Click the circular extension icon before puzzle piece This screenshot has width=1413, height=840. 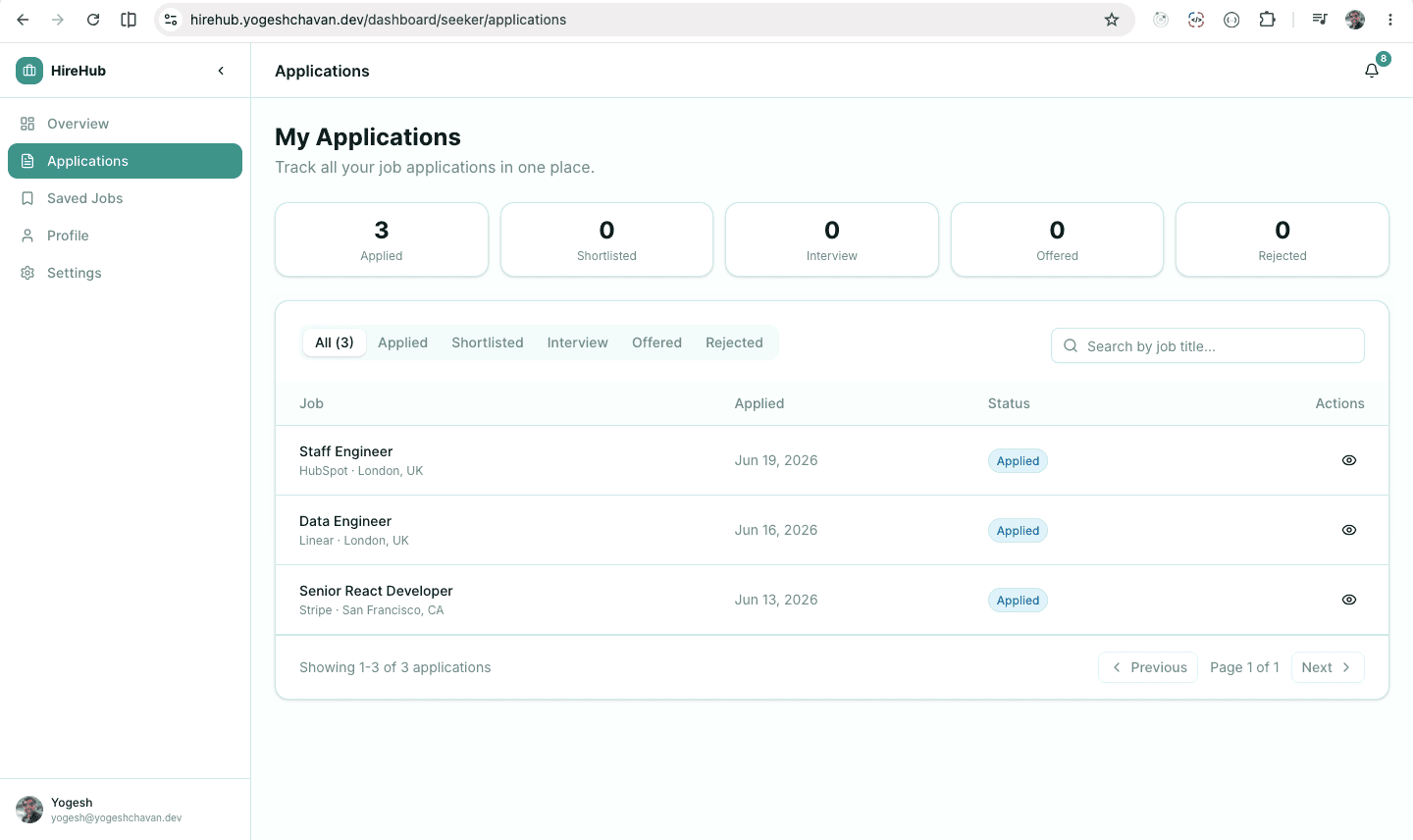[x=1231, y=20]
